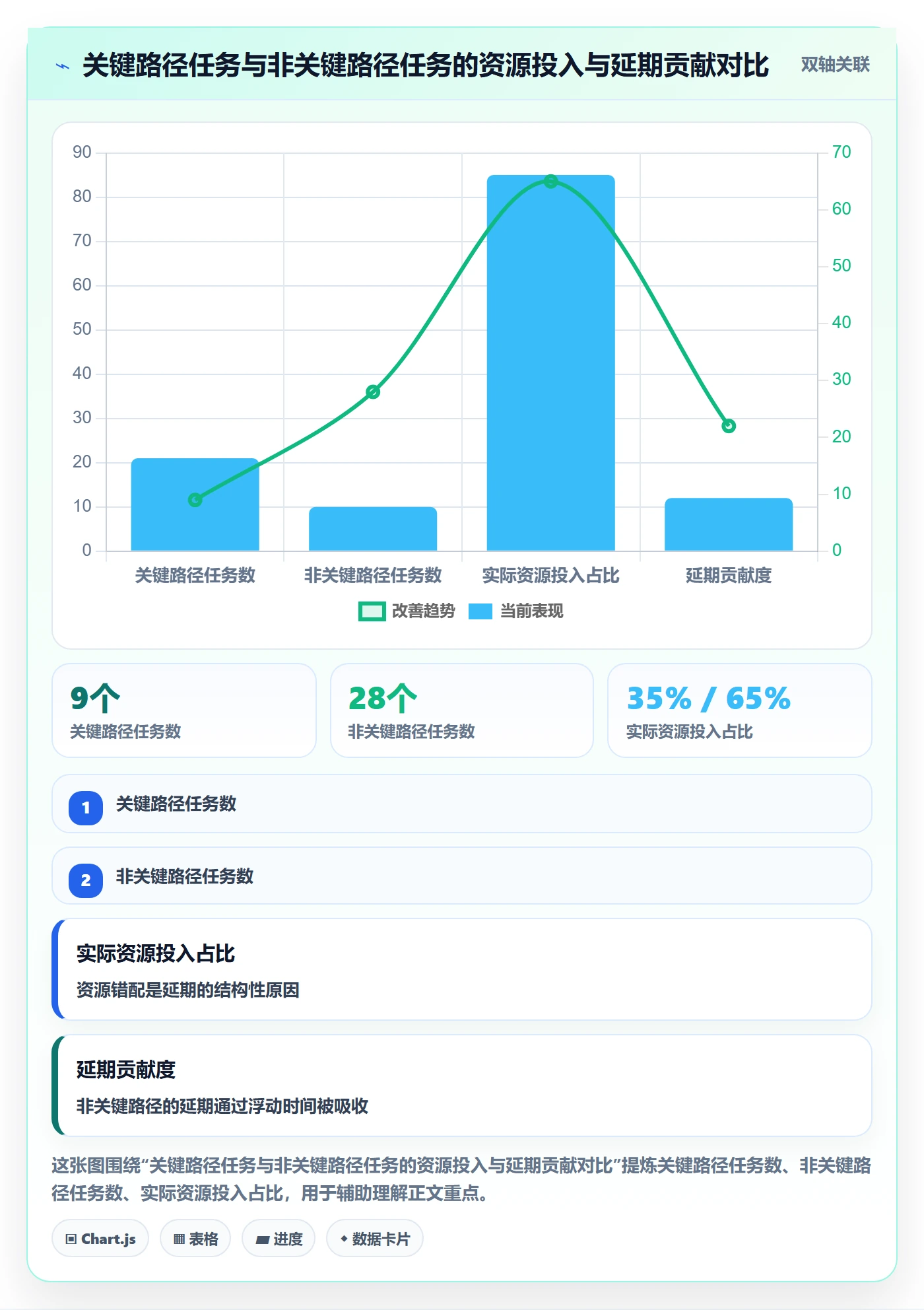Click the diamond icon in 数据卡片 tag
This screenshot has width=924, height=1310.
pos(344,1239)
